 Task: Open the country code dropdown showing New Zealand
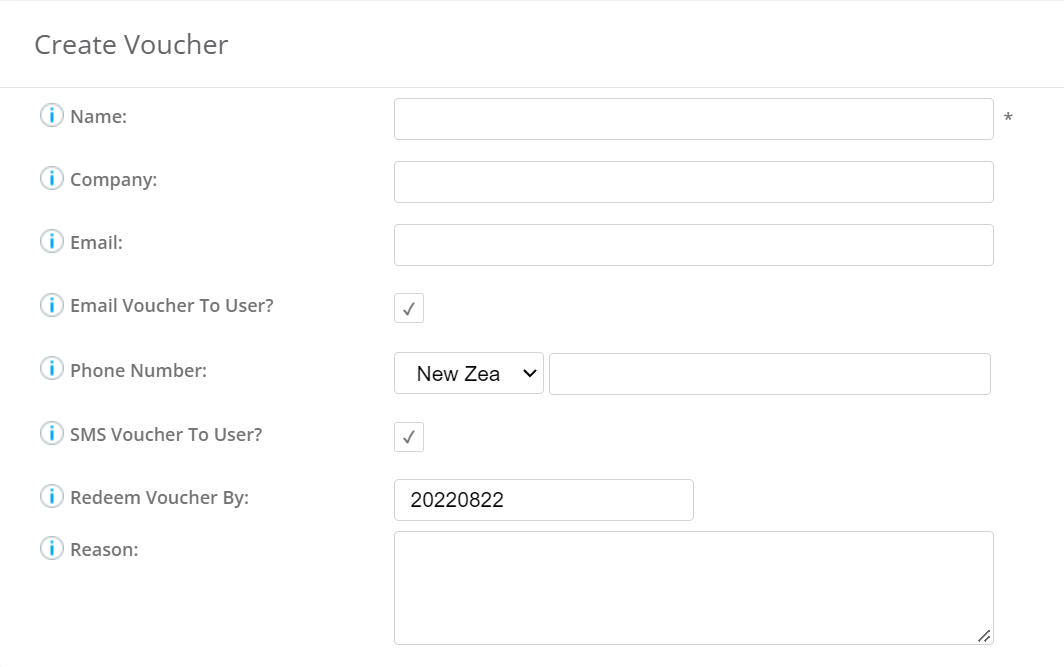[468, 373]
